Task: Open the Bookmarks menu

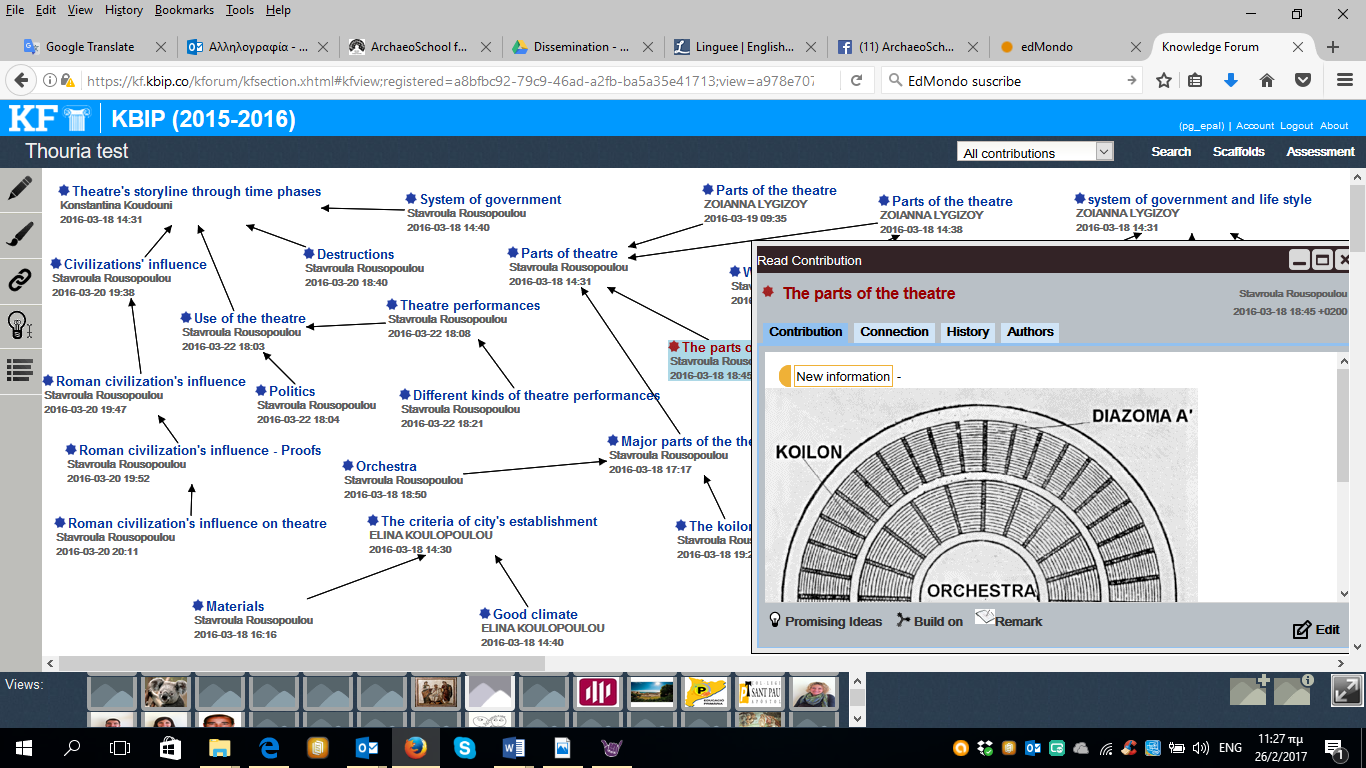Action: (x=185, y=10)
